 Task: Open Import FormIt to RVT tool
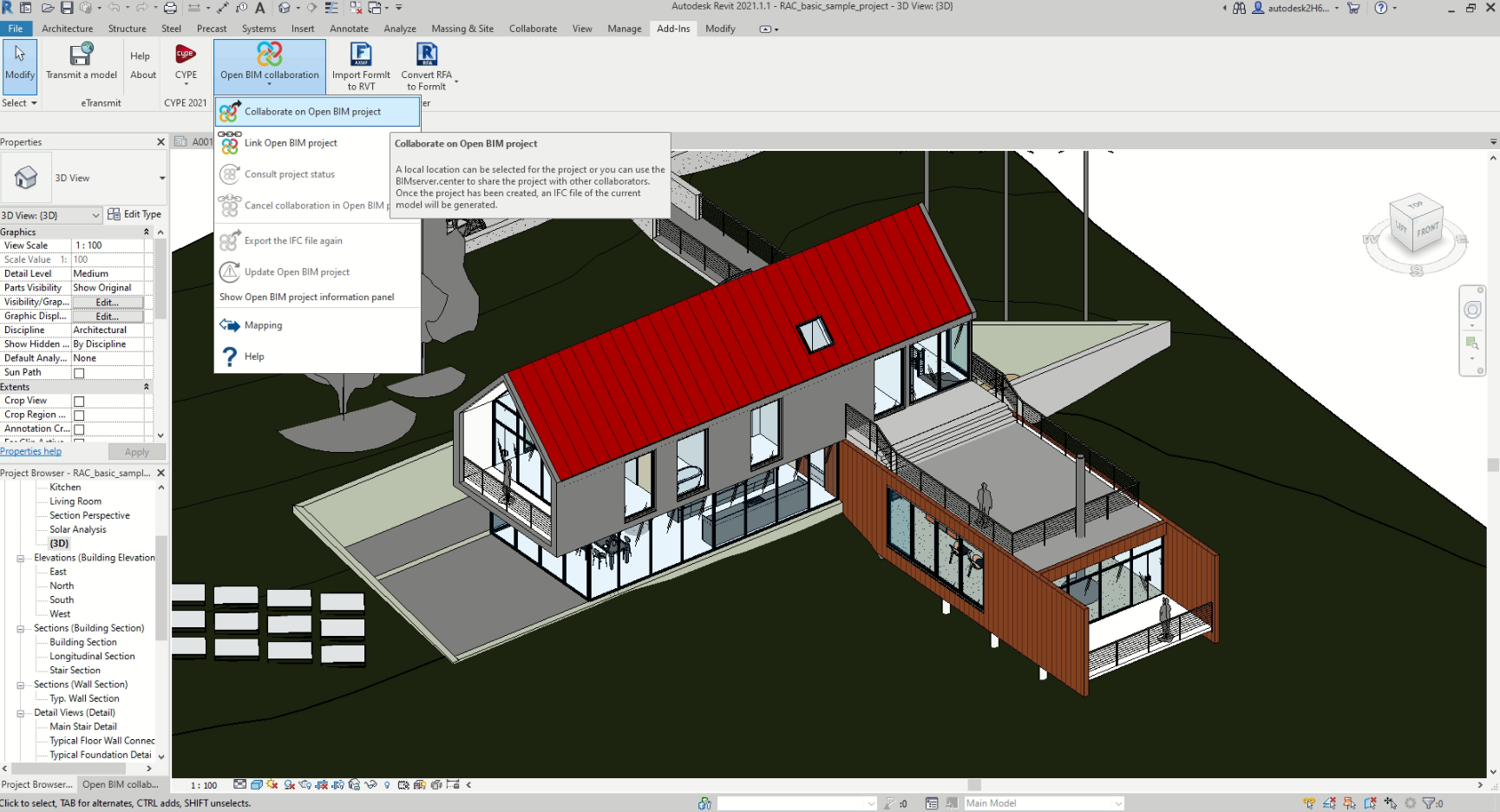[361, 67]
